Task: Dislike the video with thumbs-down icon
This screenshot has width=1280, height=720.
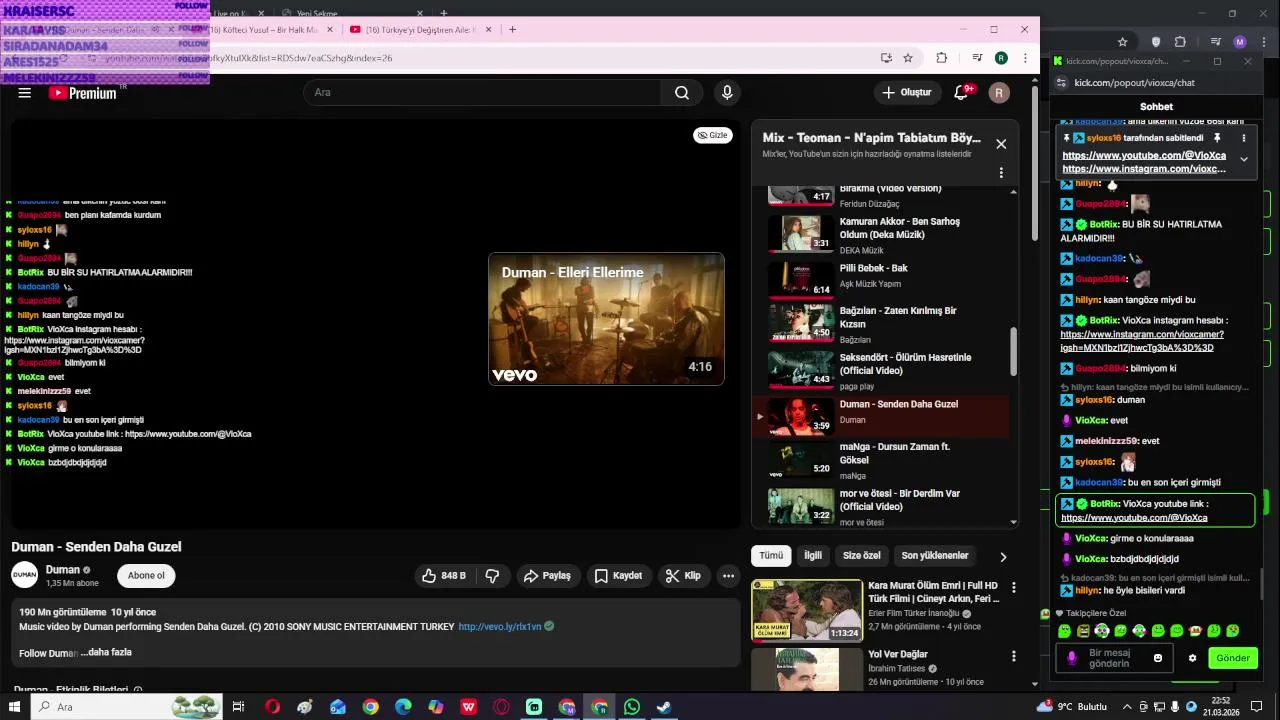Action: pyautogui.click(x=492, y=576)
